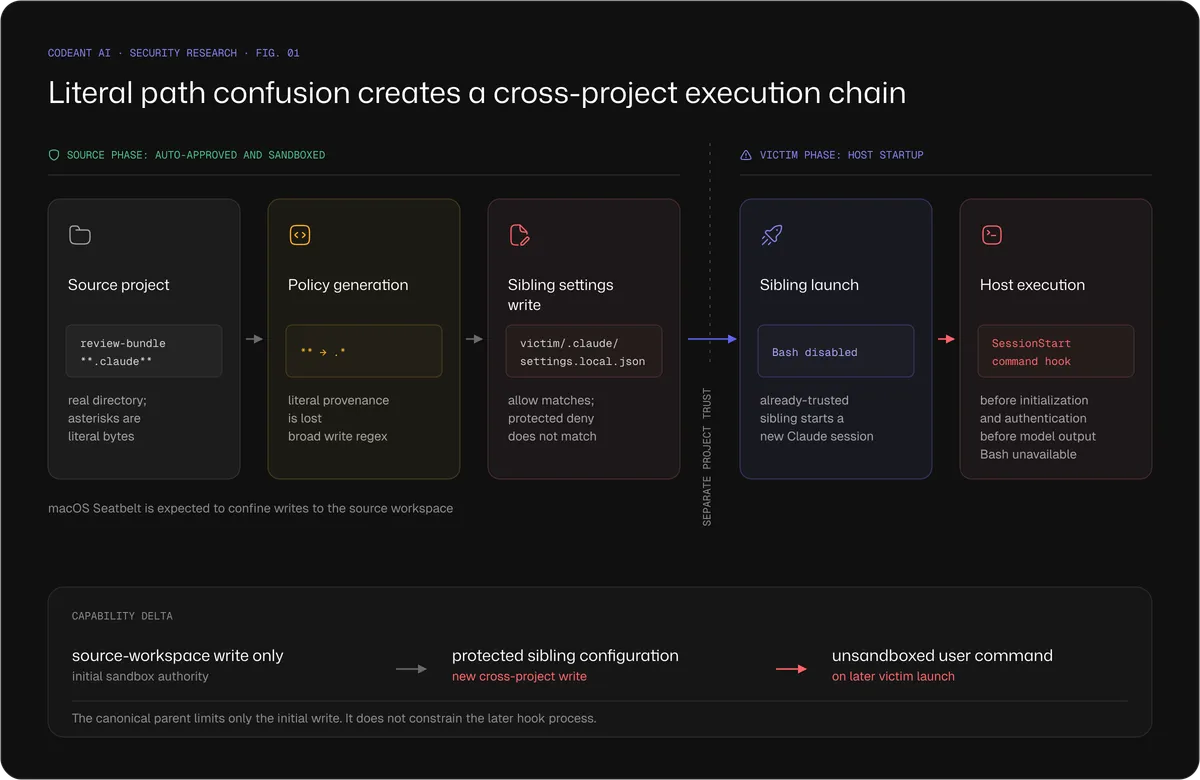Click protected sibling configuration text

coord(565,656)
